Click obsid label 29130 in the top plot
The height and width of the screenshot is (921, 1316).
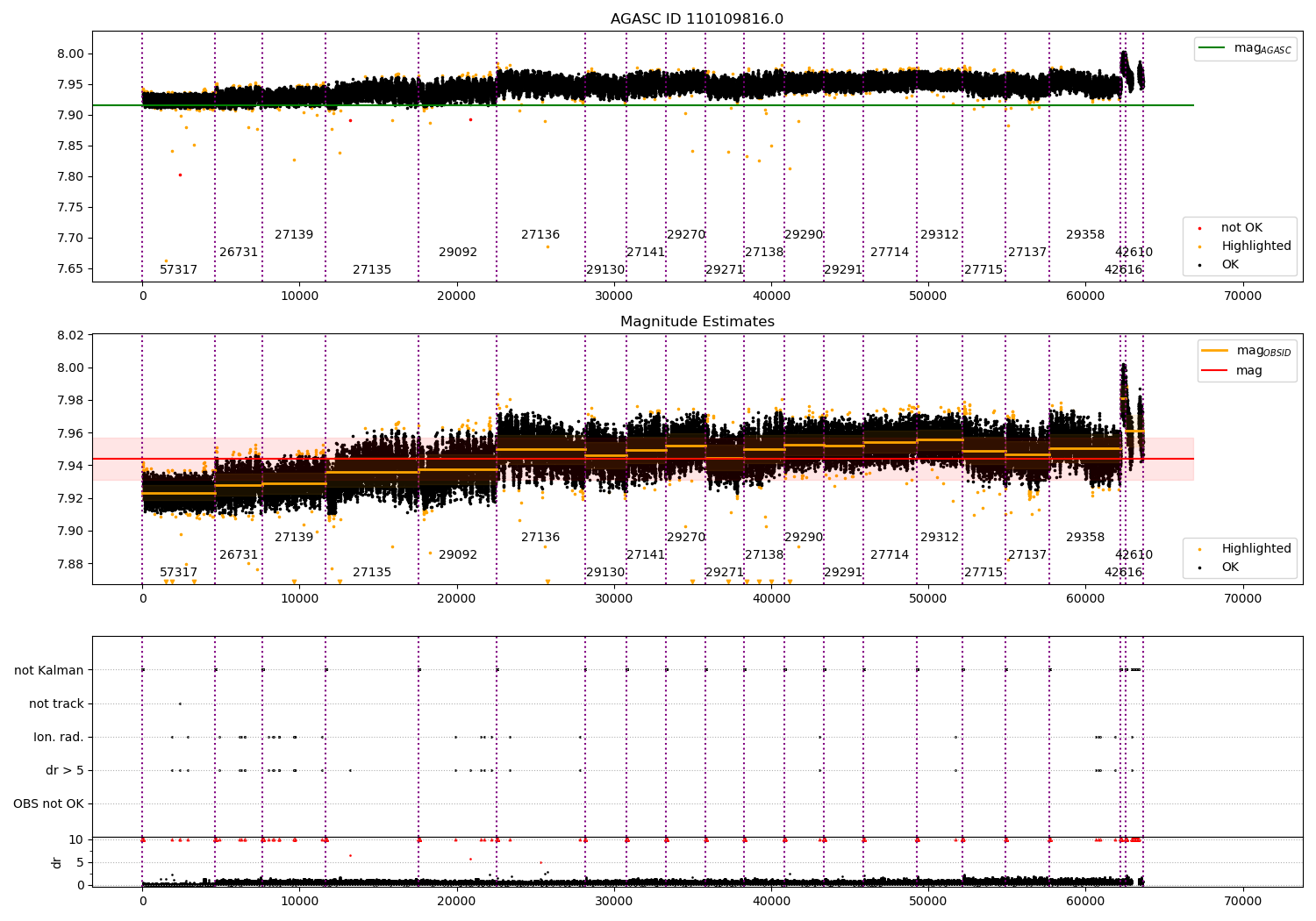click(x=605, y=270)
